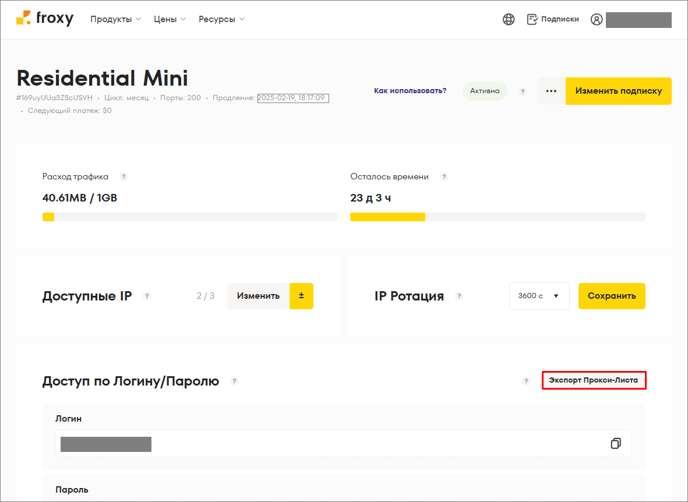This screenshot has width=688, height=502.
Task: Click the user account avatar icon
Action: [596, 19]
